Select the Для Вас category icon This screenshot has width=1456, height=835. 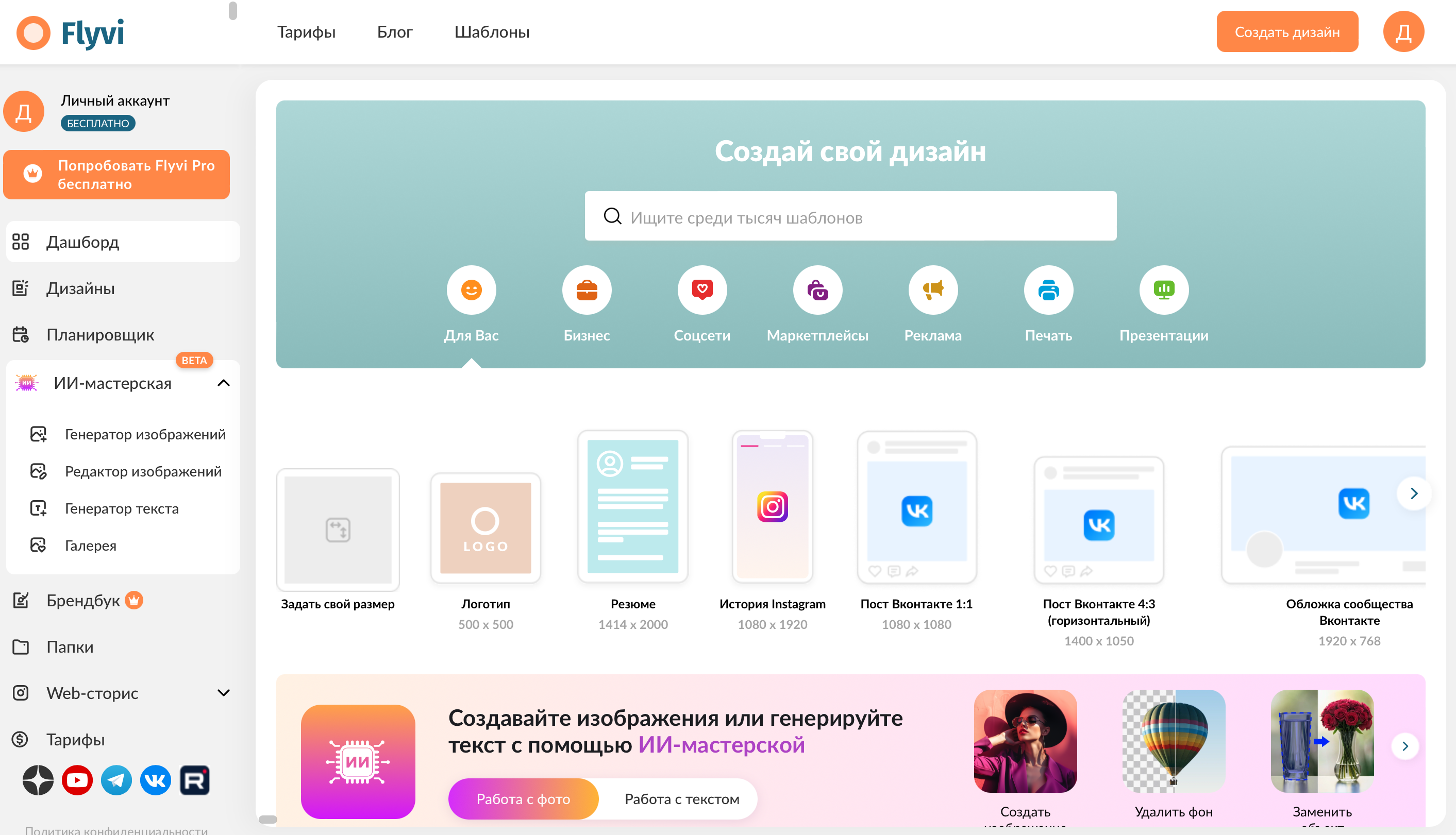[471, 290]
